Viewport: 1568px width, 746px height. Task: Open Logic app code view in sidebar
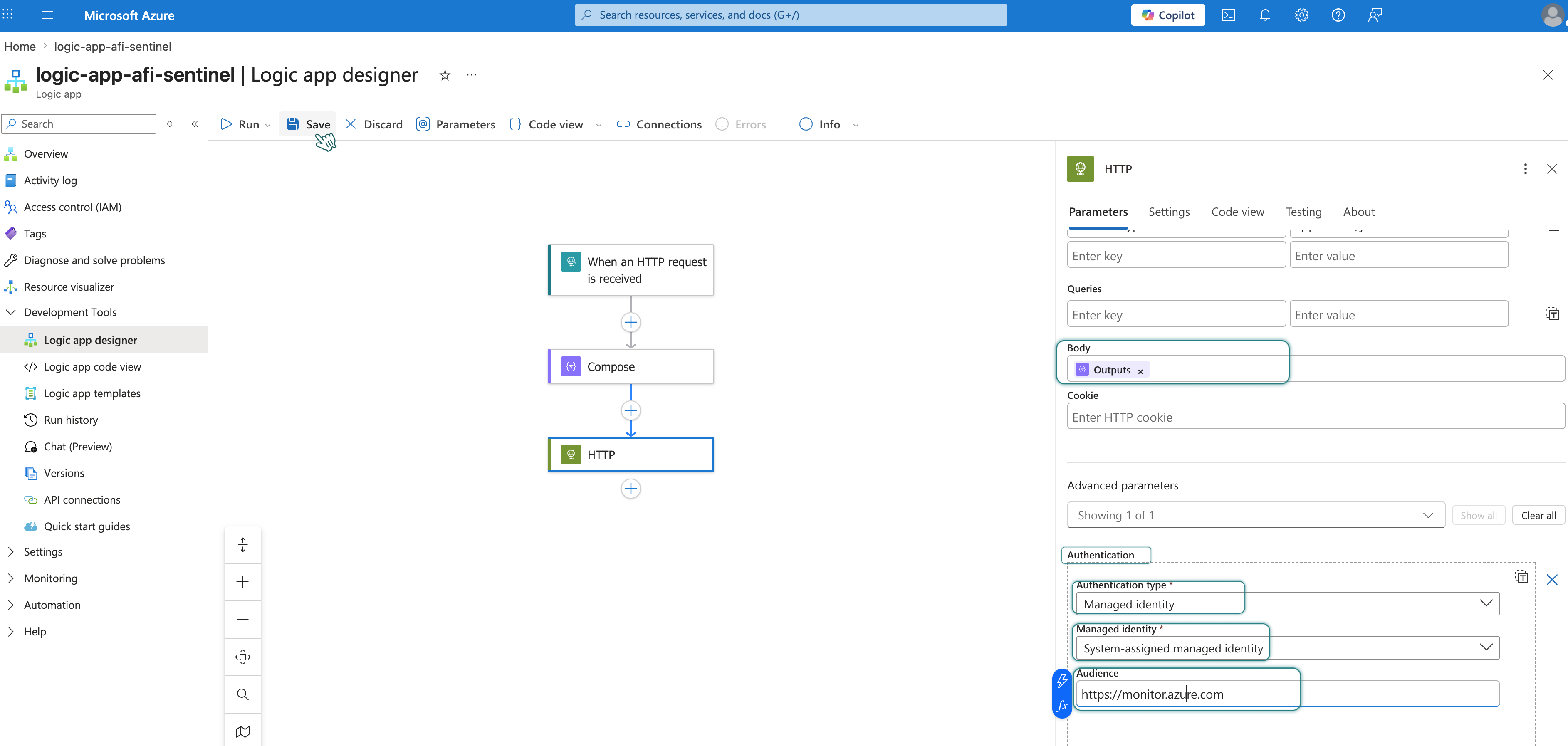[x=92, y=367]
